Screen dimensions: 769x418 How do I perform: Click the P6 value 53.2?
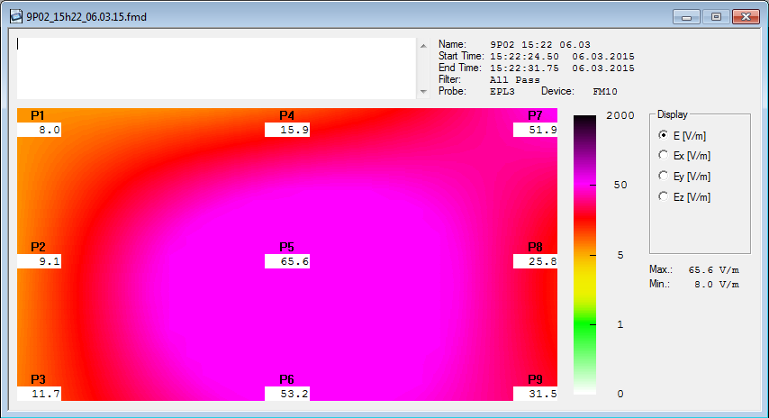[x=287, y=393]
